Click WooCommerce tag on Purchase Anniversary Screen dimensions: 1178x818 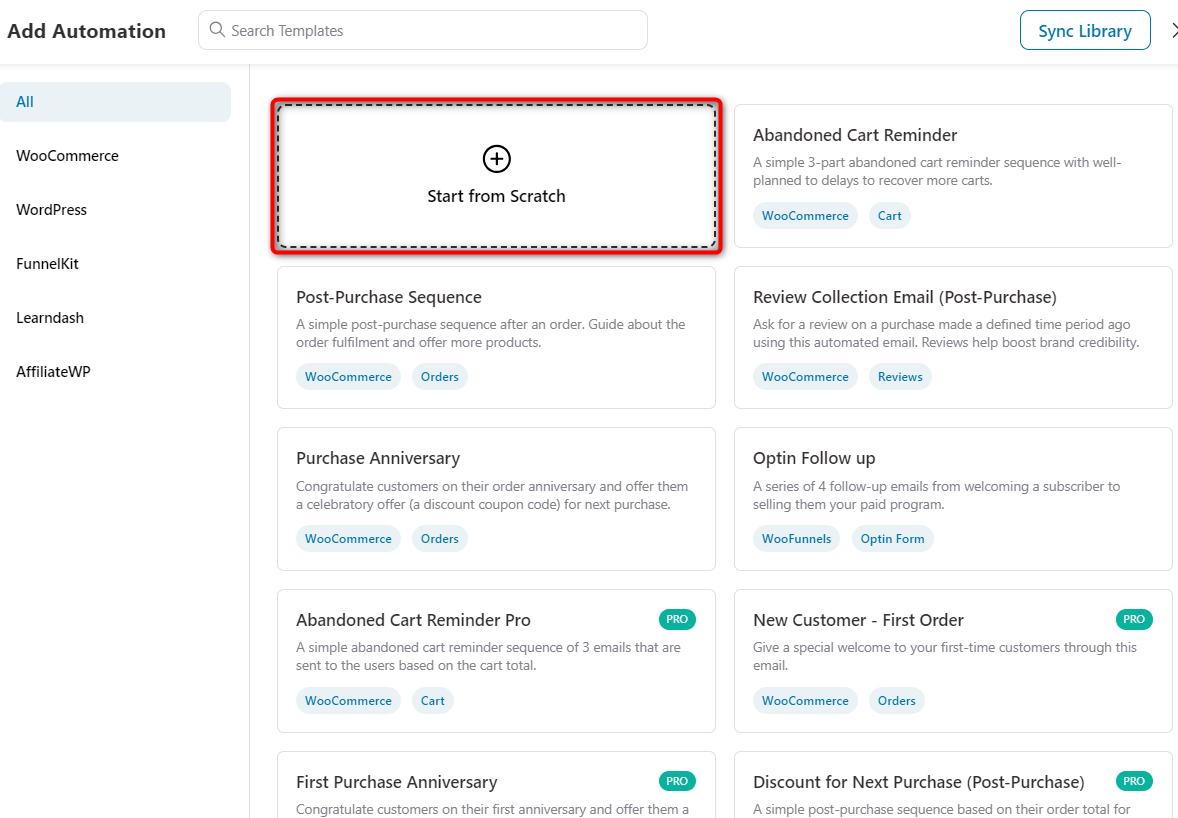348,539
